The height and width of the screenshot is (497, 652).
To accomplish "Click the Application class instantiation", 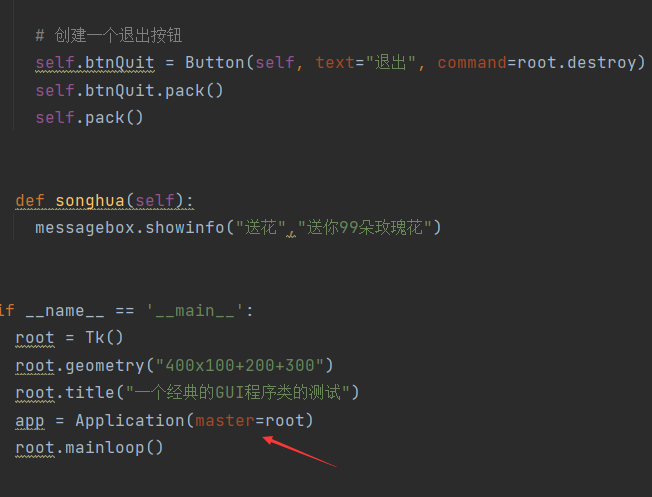I will (194, 420).
